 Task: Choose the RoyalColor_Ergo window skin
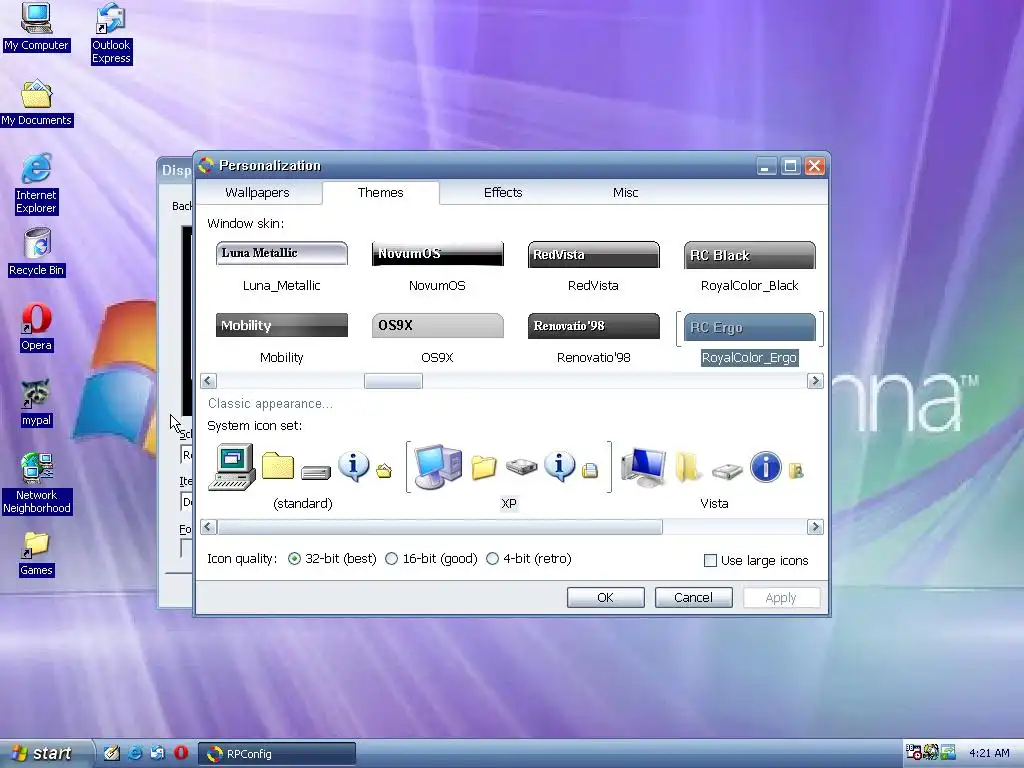pos(750,338)
